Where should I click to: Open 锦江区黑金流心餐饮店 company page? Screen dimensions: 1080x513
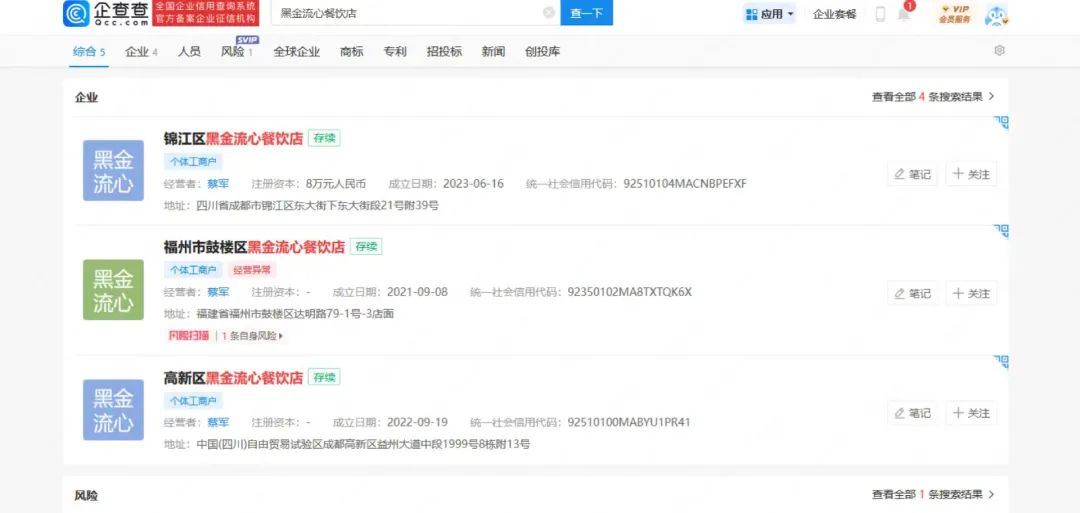click(x=233, y=138)
